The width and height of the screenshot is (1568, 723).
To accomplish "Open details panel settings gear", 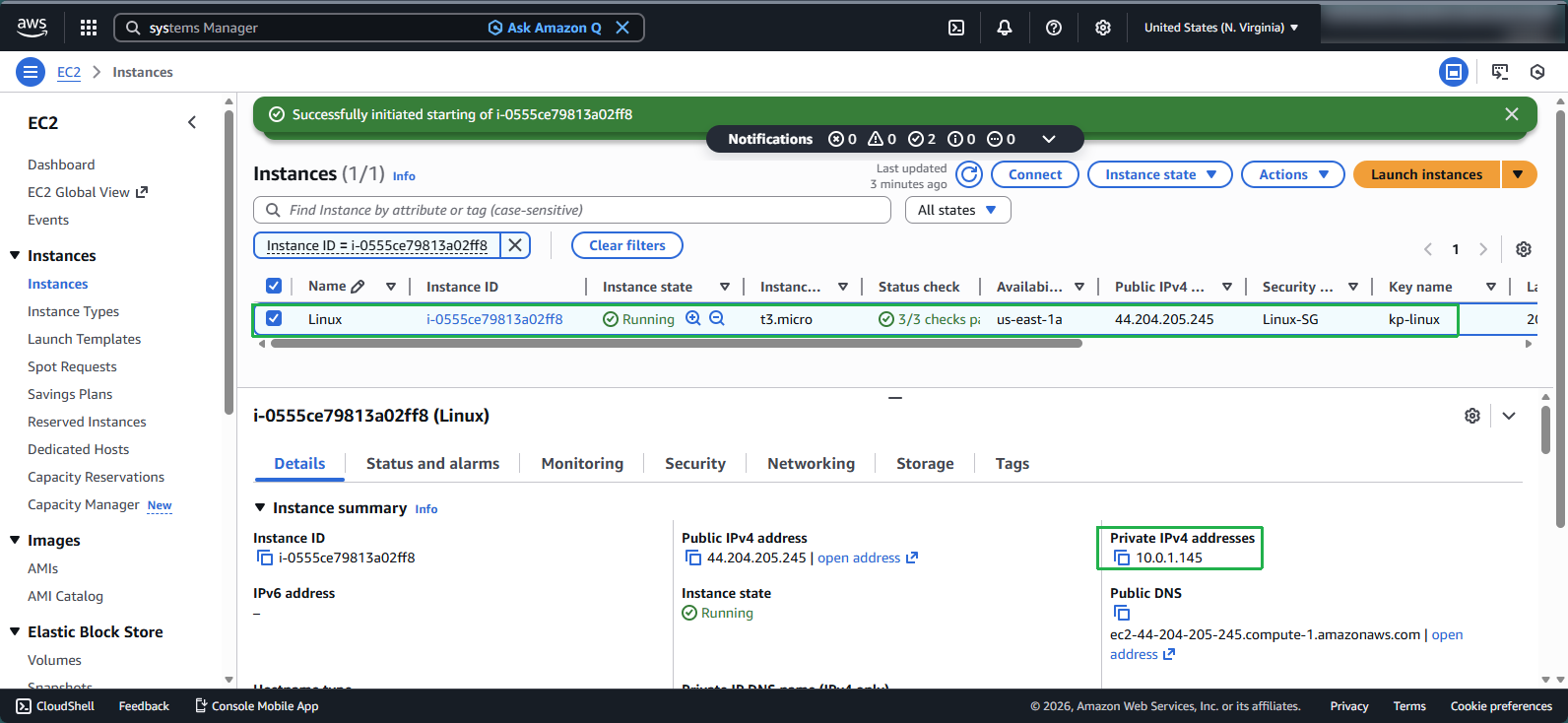I will [x=1472, y=416].
